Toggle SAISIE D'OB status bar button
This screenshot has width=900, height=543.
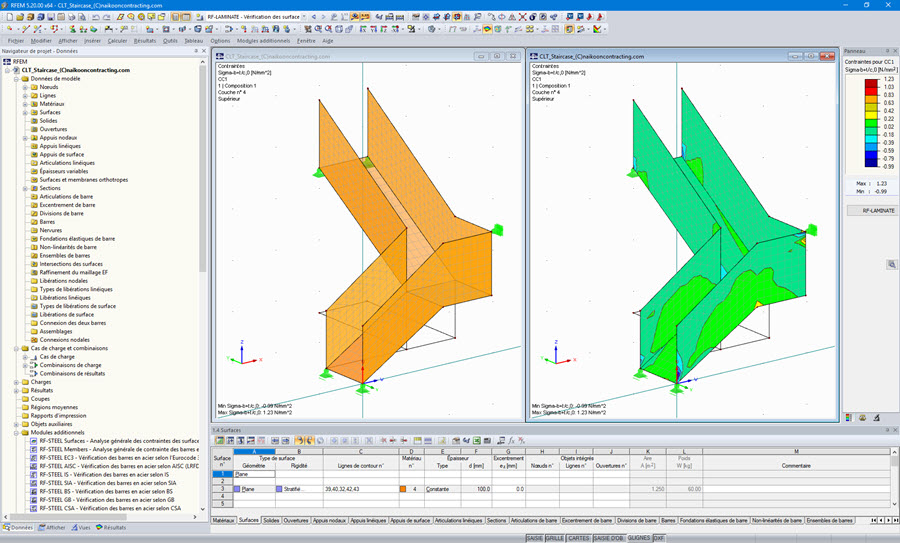(x=608, y=538)
